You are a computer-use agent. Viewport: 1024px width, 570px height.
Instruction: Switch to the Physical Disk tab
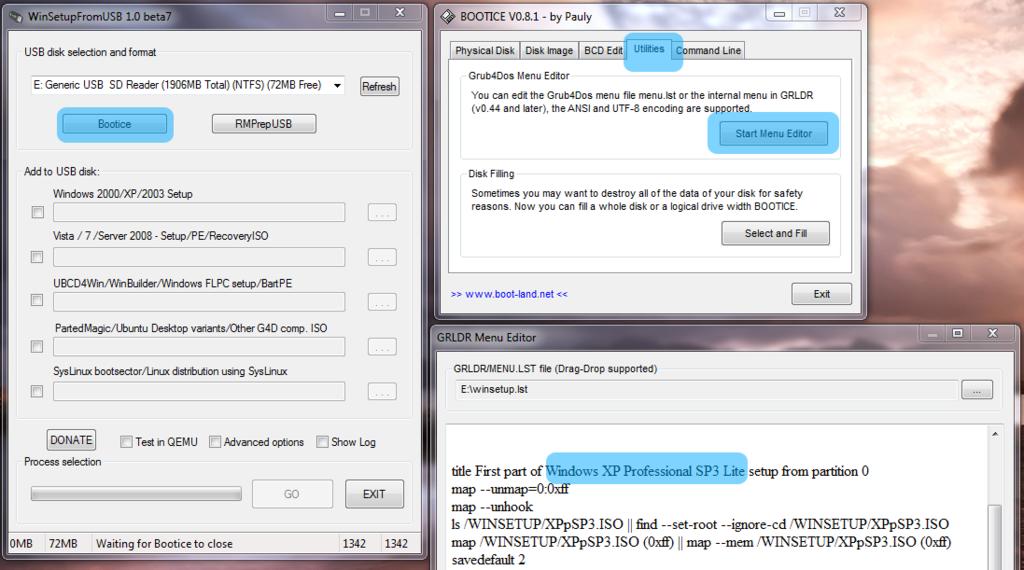485,50
